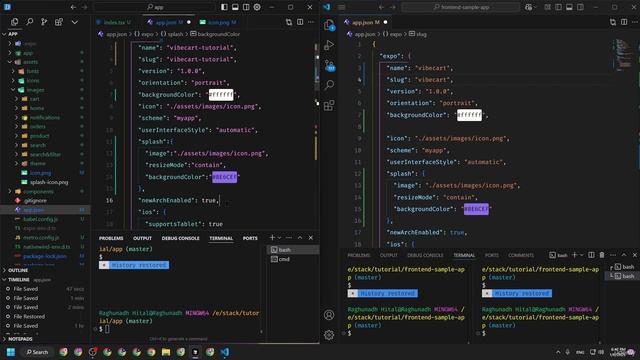The width and height of the screenshot is (640, 360).
Task: Open File Explorer from taskbar
Action: pyautogui.click(x=166, y=352)
